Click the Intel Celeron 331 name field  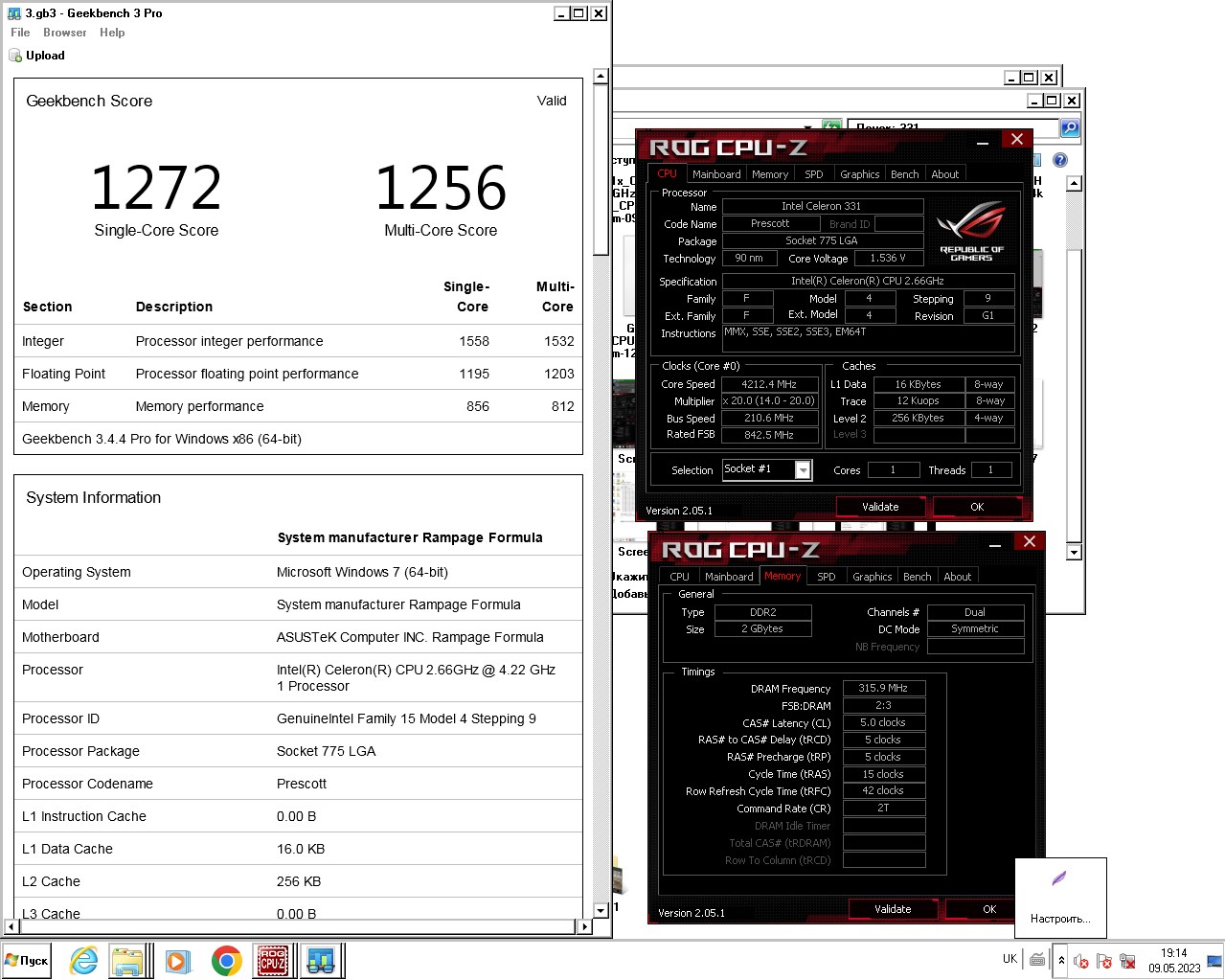823,206
